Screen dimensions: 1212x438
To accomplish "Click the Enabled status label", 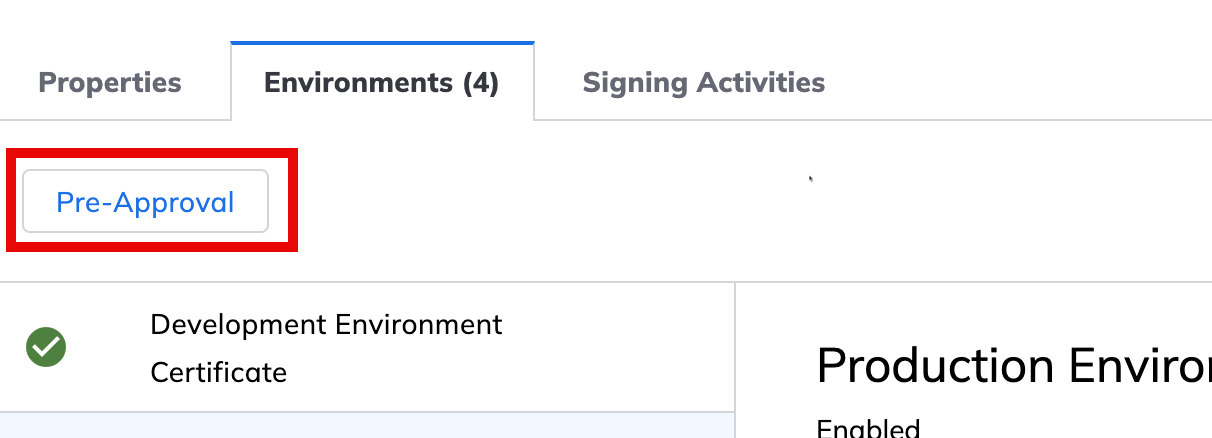I will pyautogui.click(x=868, y=429).
